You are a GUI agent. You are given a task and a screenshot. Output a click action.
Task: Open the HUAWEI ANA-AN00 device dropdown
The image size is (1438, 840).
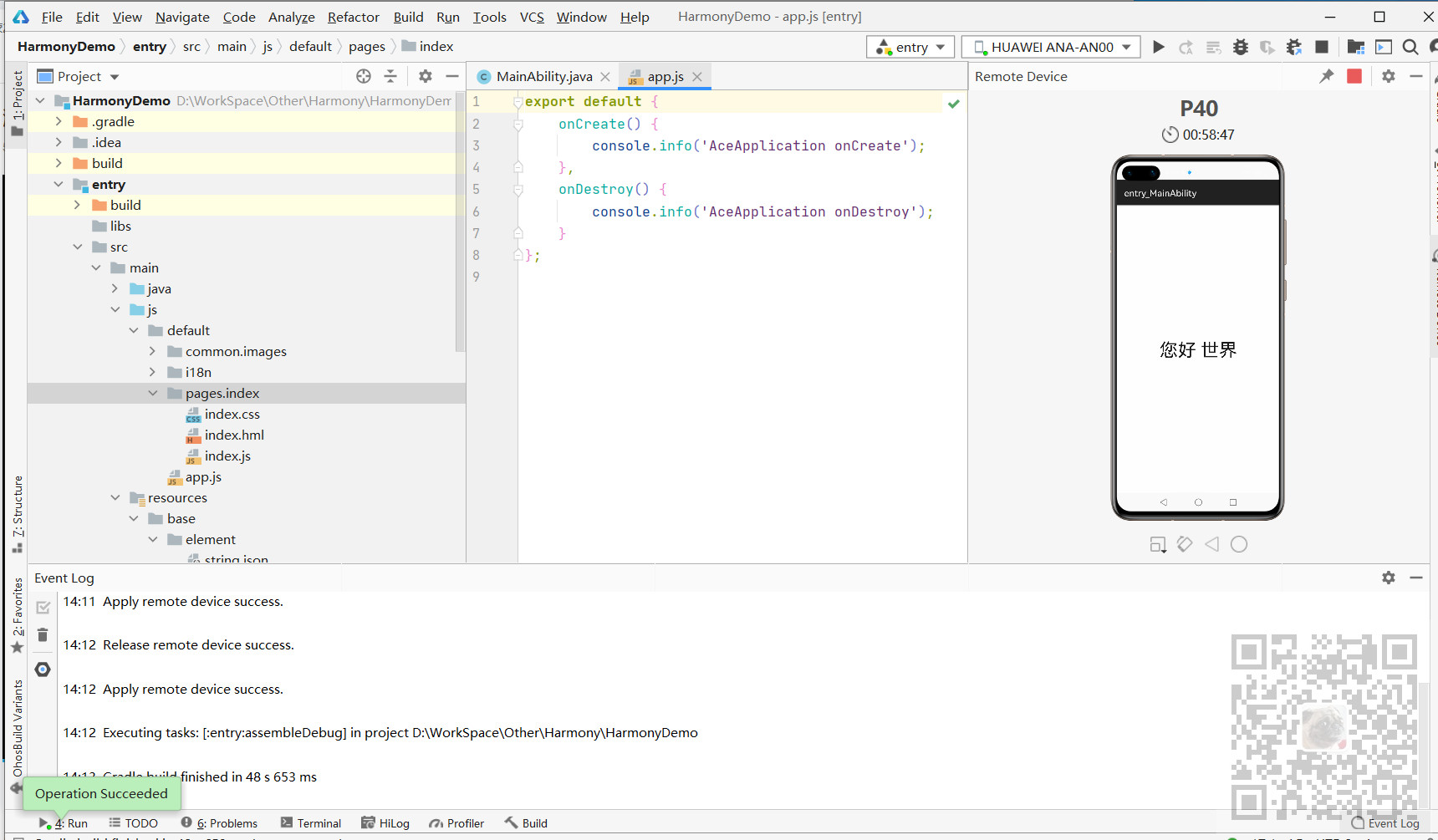(x=1051, y=47)
